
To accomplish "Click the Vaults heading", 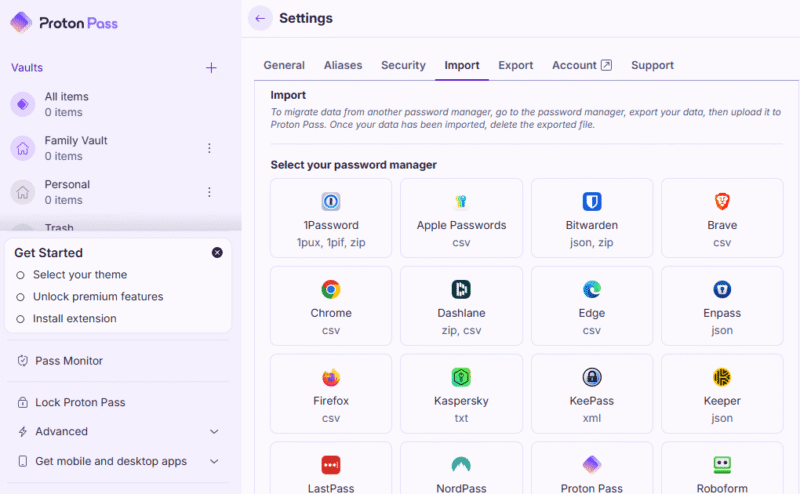I will coord(27,67).
